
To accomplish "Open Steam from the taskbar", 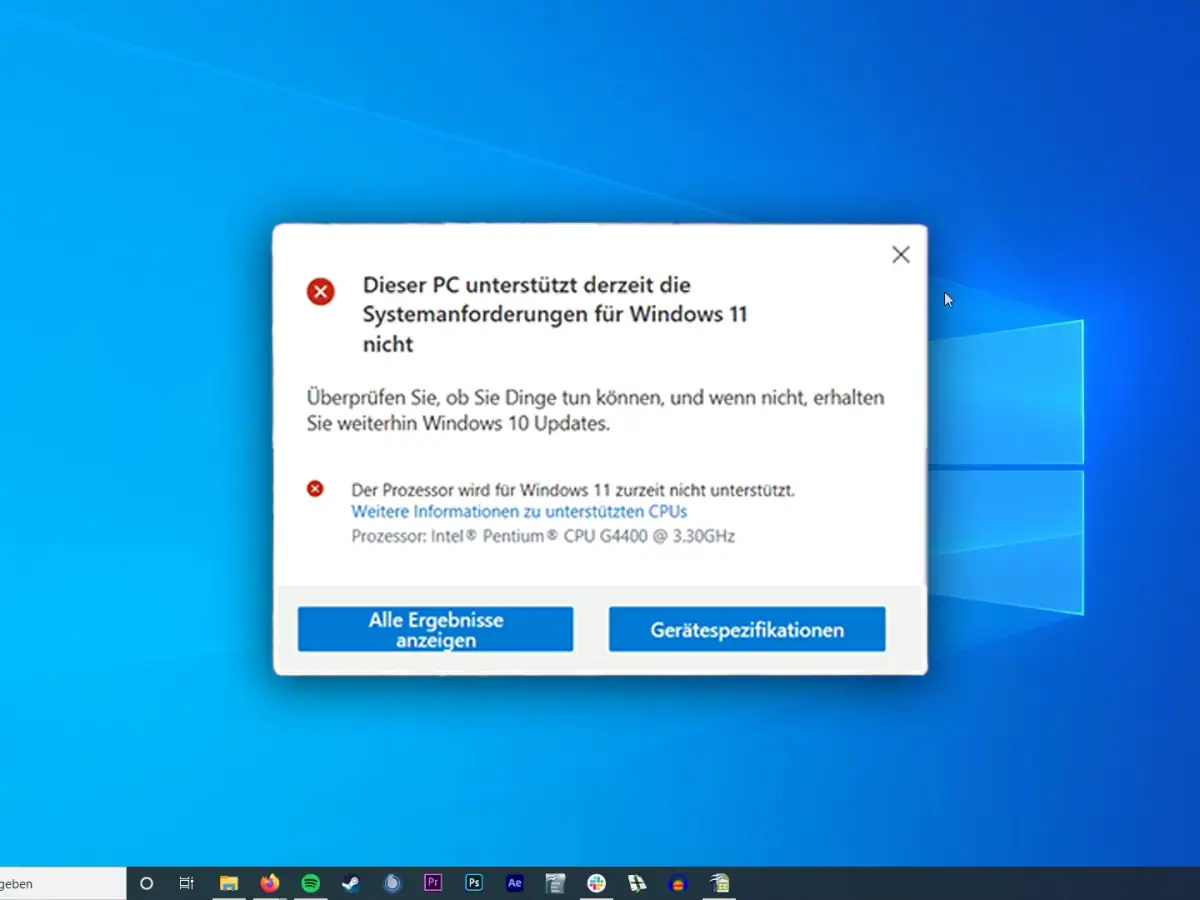I will tap(351, 883).
